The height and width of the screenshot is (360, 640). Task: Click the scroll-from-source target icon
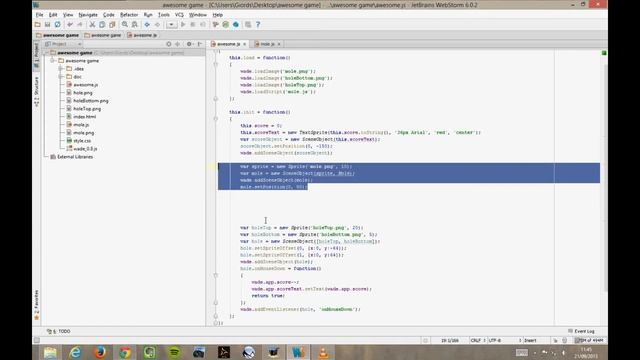coord(169,44)
